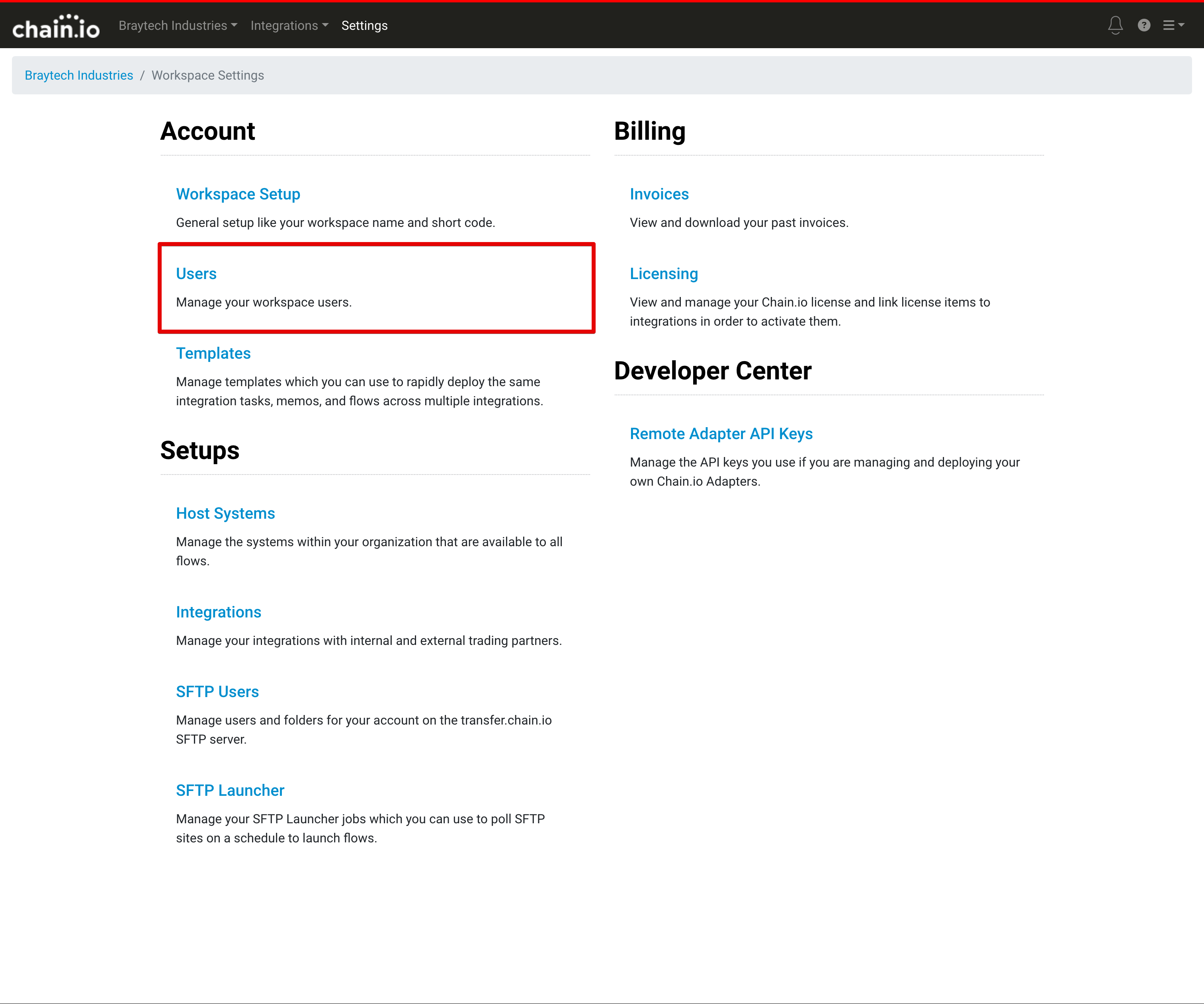
Task: Open the notifications bell
Action: coord(1114,25)
